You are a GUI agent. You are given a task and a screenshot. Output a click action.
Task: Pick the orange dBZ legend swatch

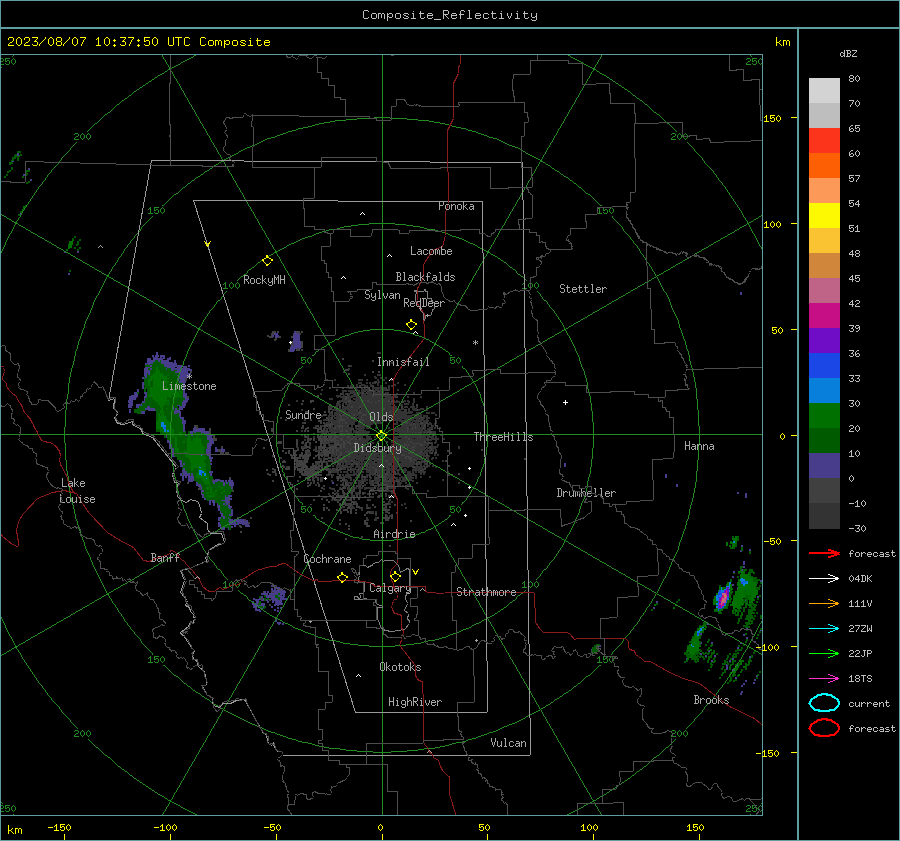pos(824,166)
